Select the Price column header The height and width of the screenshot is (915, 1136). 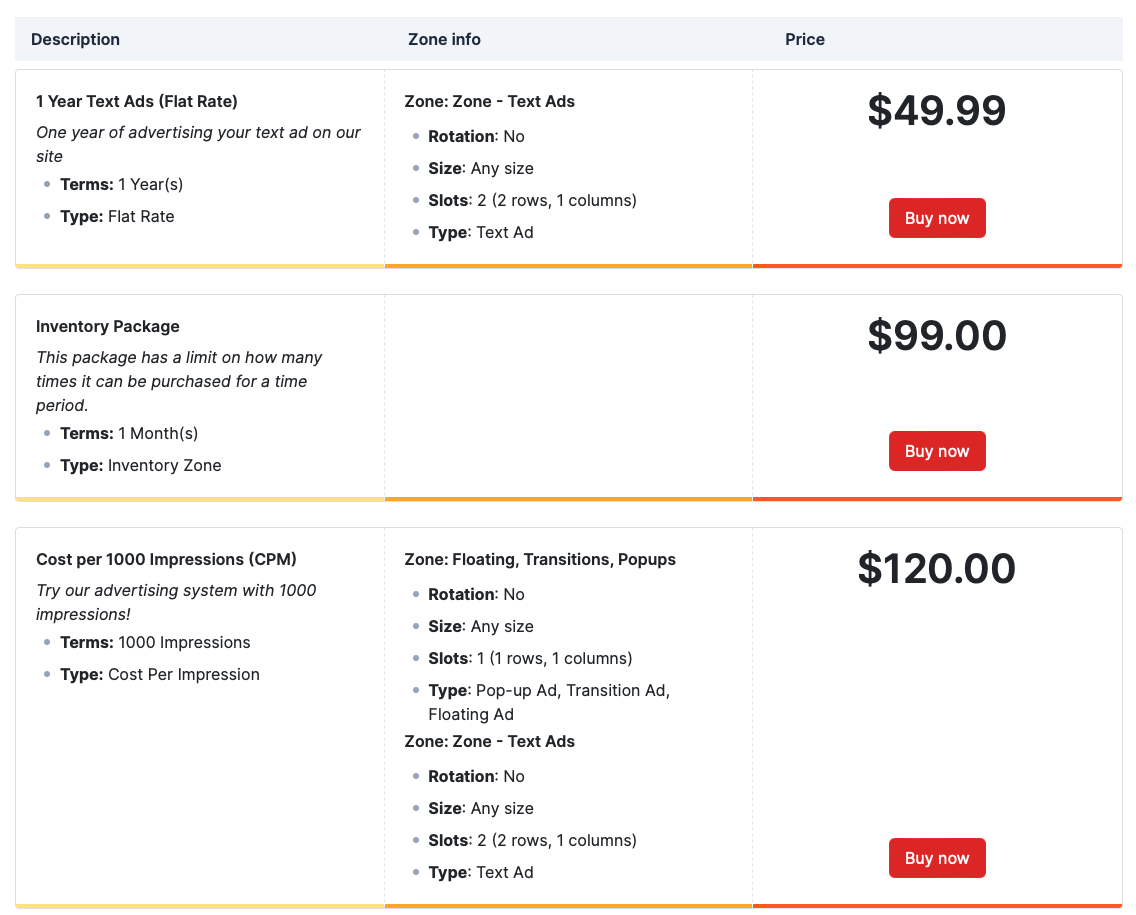805,39
